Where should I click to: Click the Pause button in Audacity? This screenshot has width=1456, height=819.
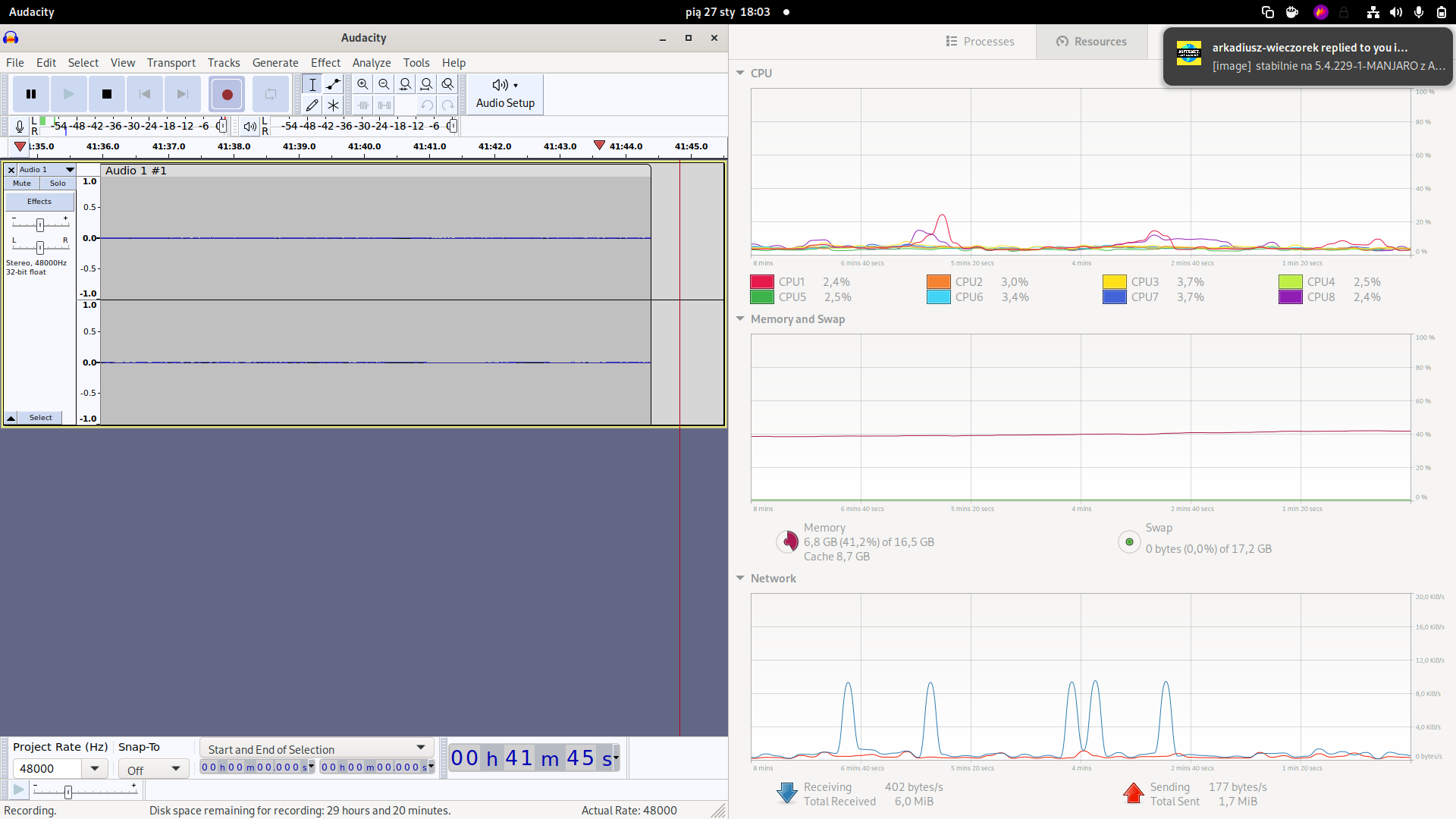point(31,94)
